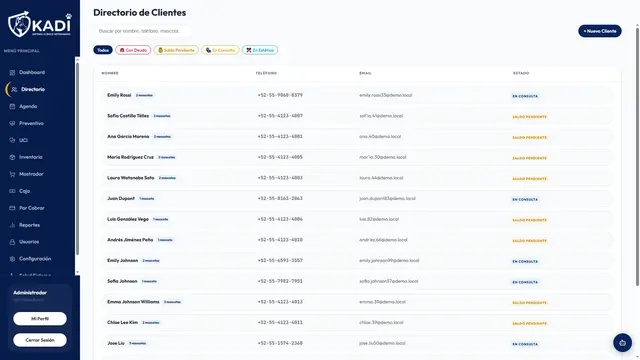This screenshot has height=360, width=640.
Task: Click the Mostrador cart icon
Action: (12, 174)
